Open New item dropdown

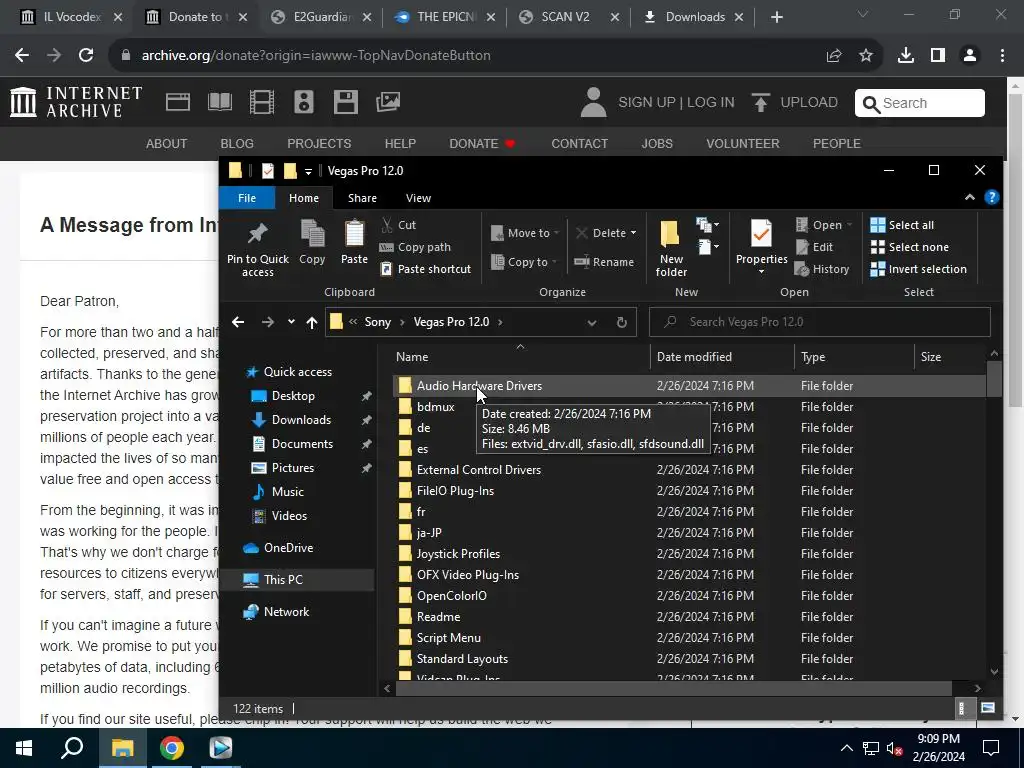click(707, 225)
